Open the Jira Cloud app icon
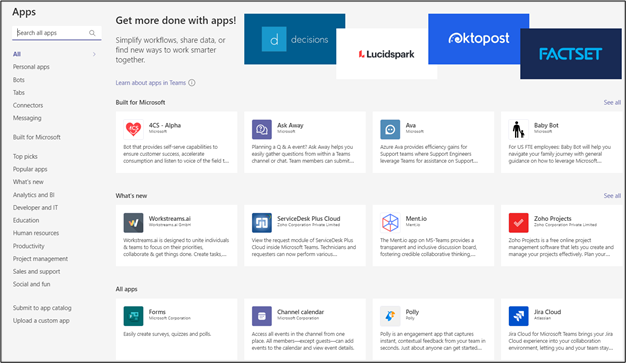The image size is (626, 363). pyautogui.click(x=518, y=316)
